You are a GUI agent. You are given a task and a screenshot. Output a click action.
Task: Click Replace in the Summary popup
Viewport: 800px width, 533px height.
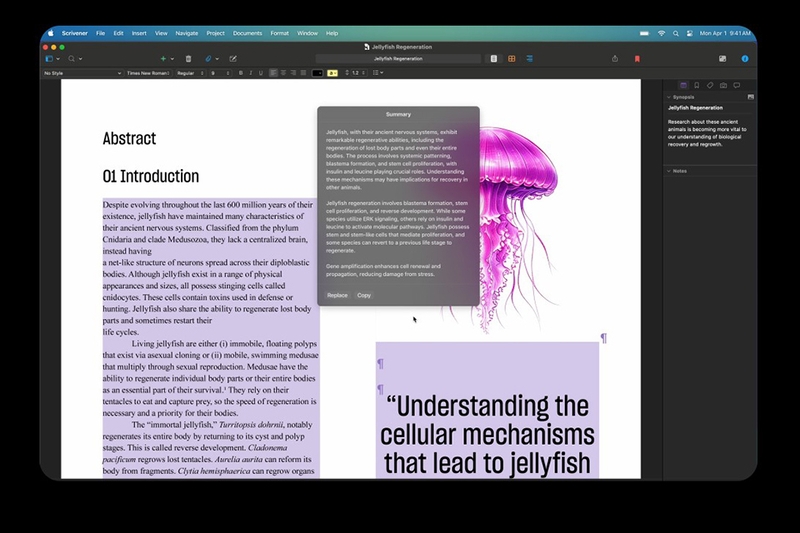pyautogui.click(x=337, y=295)
